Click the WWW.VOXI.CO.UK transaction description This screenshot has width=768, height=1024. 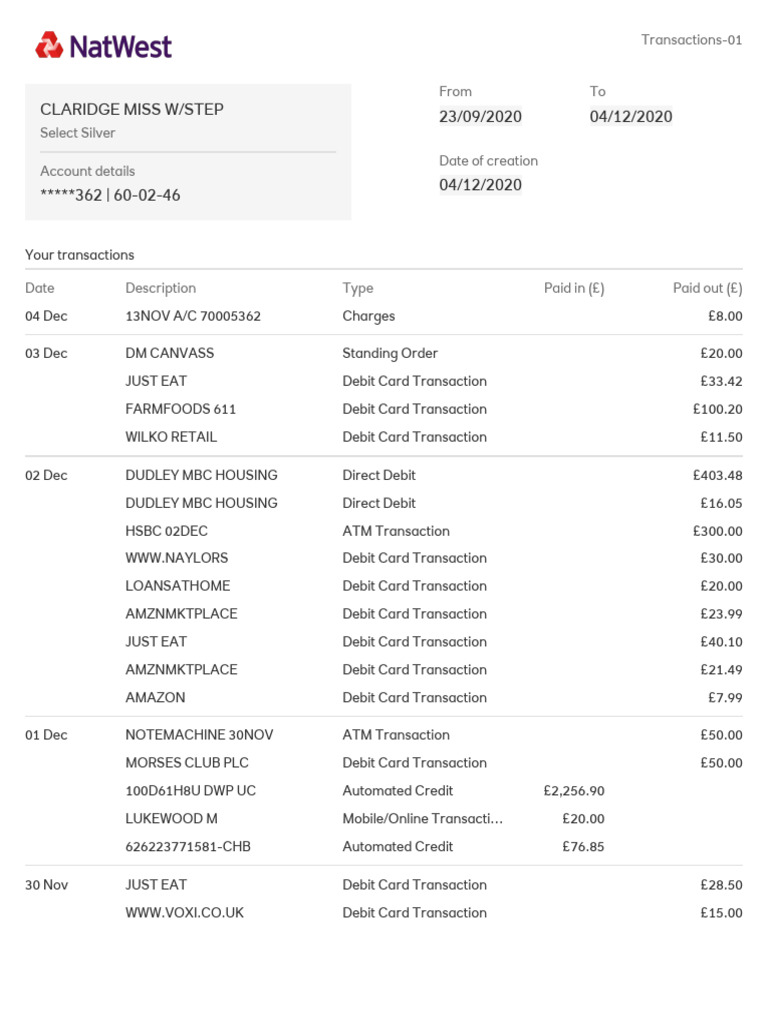pos(185,912)
